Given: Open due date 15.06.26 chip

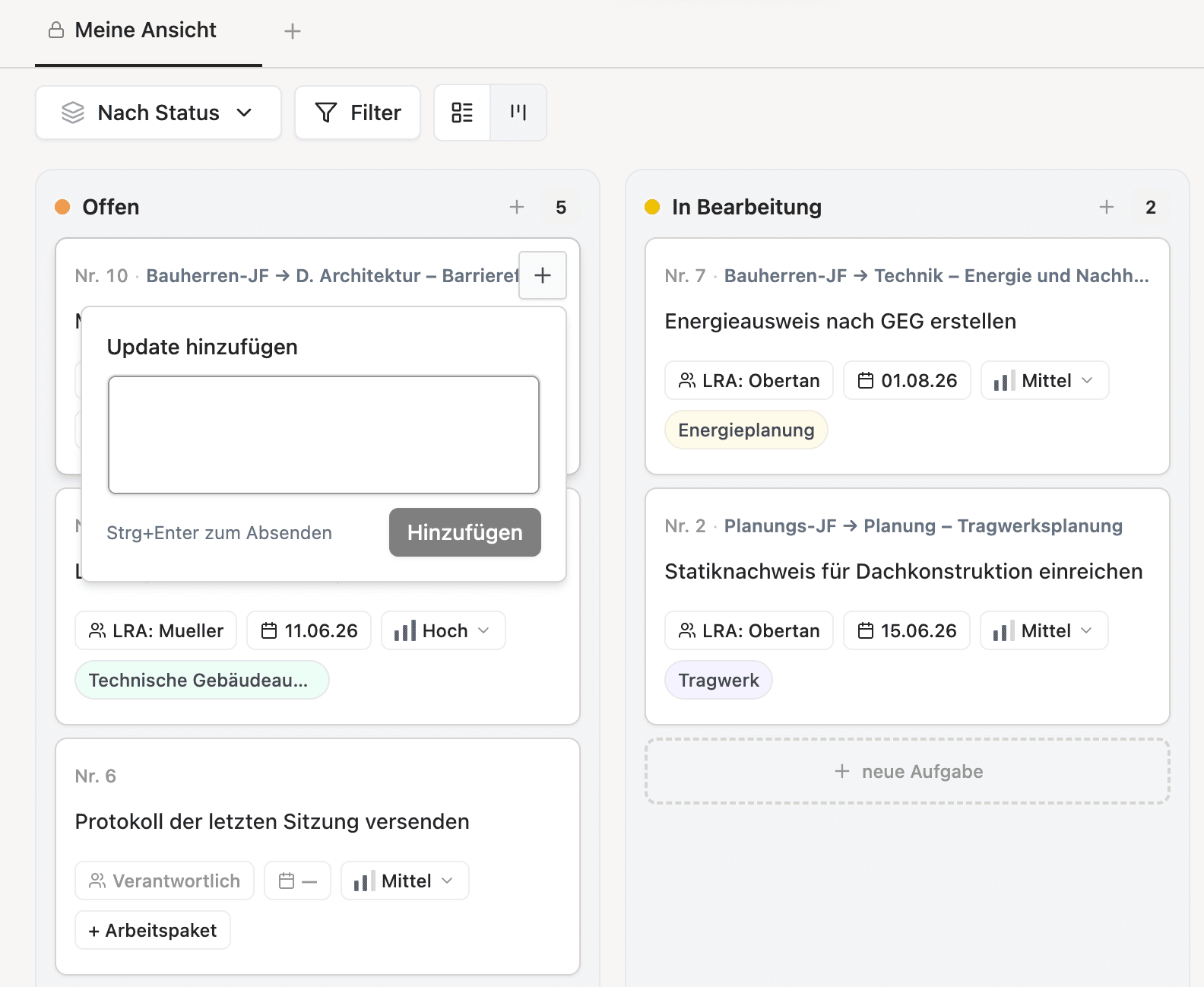Looking at the screenshot, I should (x=907, y=630).
